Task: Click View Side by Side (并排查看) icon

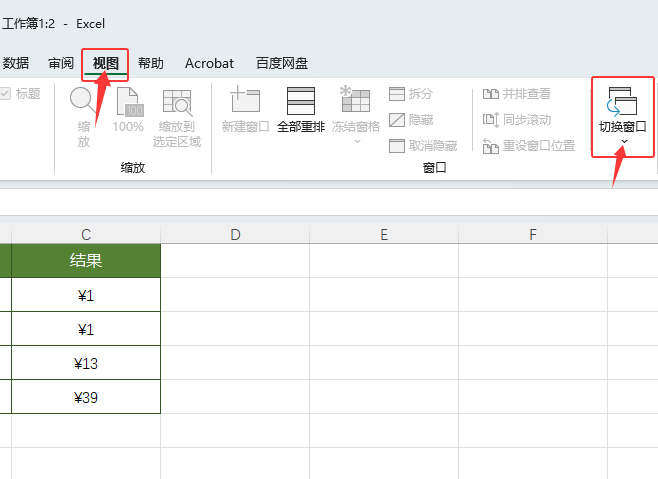Action: pyautogui.click(x=491, y=94)
